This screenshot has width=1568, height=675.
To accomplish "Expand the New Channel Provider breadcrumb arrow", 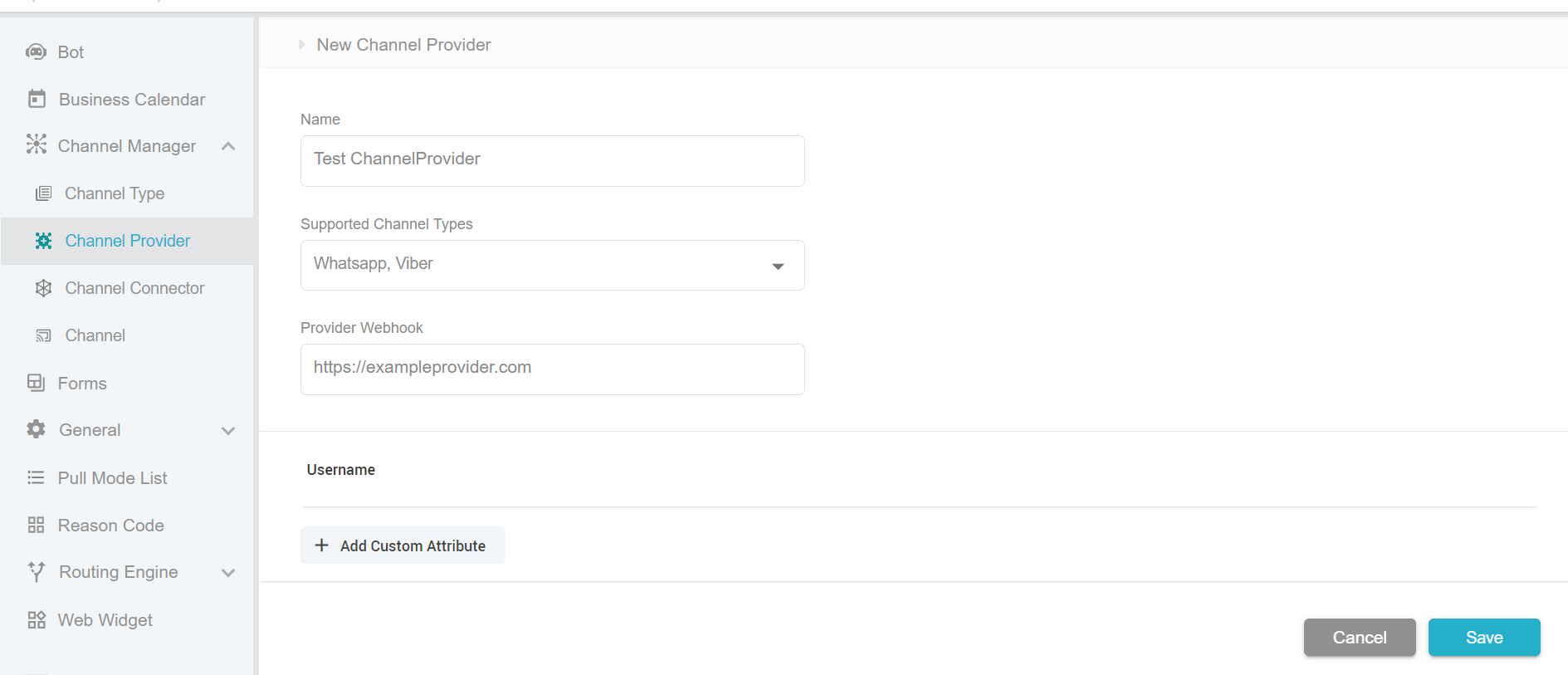I will (301, 44).
